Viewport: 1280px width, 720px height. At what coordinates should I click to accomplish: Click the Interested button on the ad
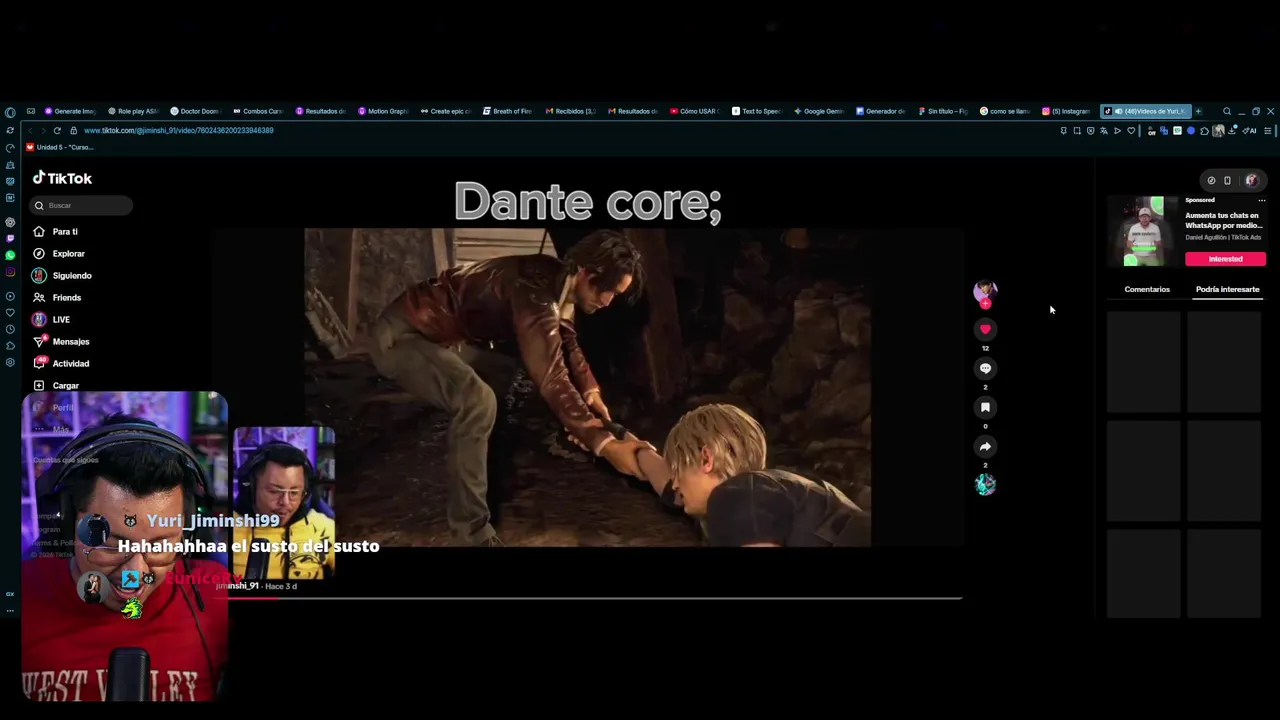click(x=1225, y=259)
